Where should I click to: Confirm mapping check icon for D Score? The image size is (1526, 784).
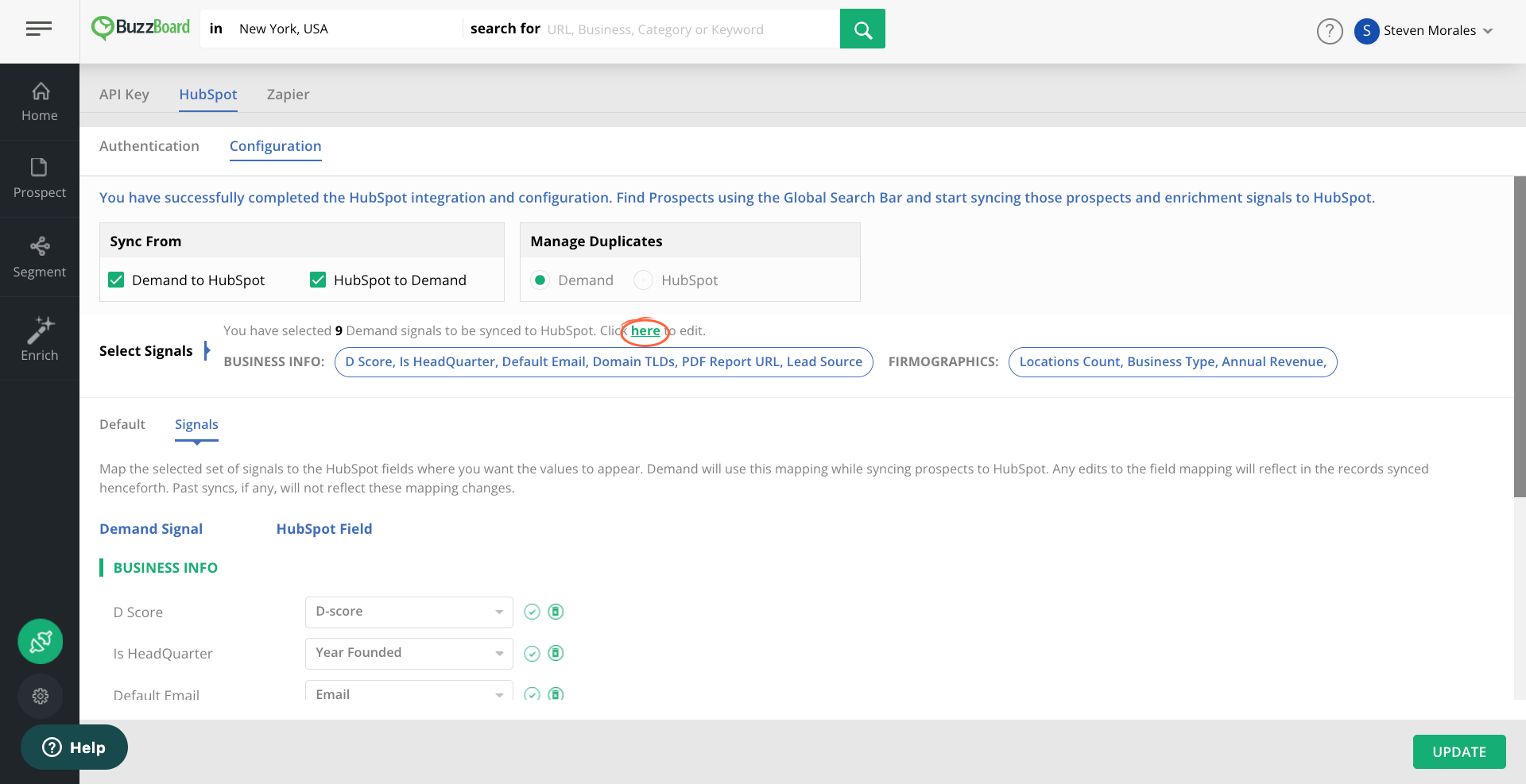[533, 612]
